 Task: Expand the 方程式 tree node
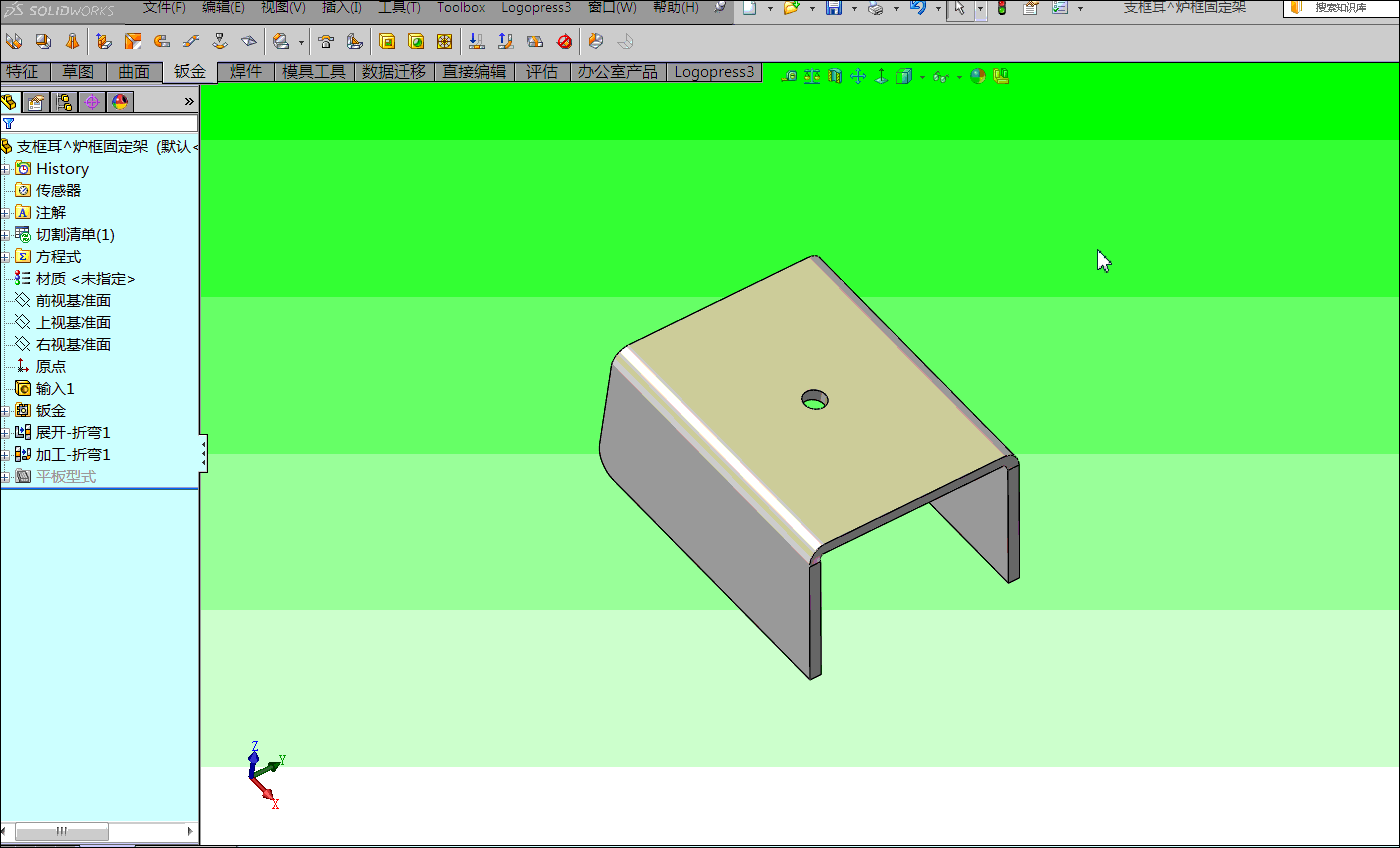click(x=5, y=257)
